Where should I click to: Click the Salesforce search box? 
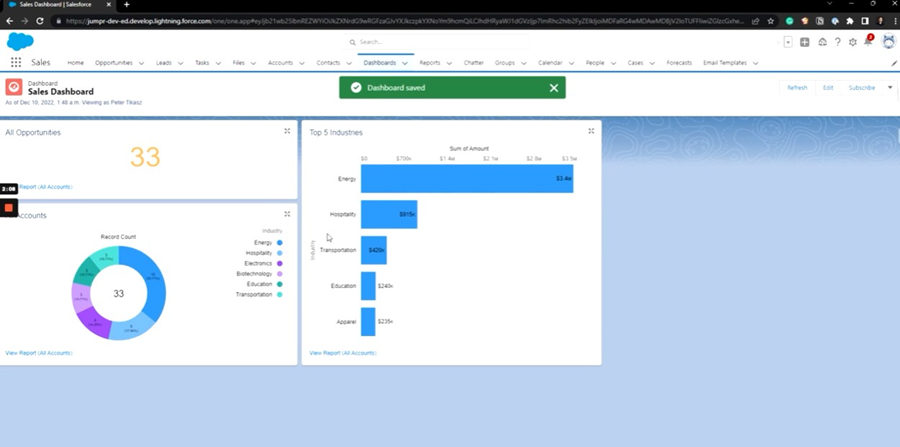tap(437, 42)
